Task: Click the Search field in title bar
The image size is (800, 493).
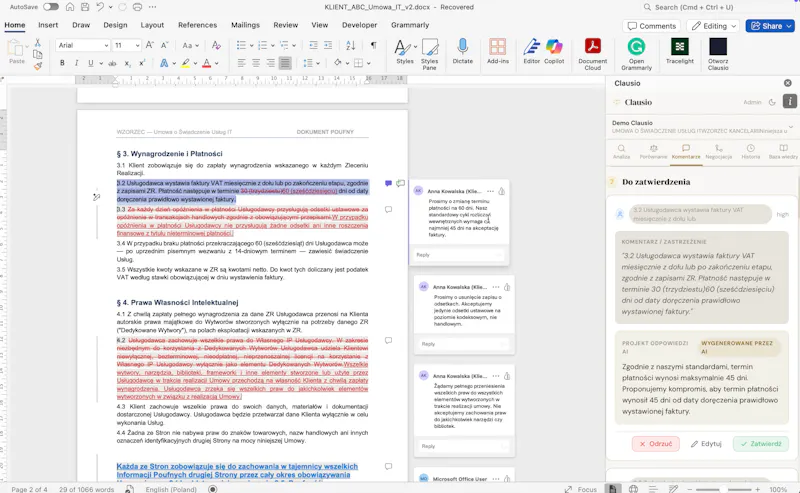Action: pyautogui.click(x=717, y=7)
